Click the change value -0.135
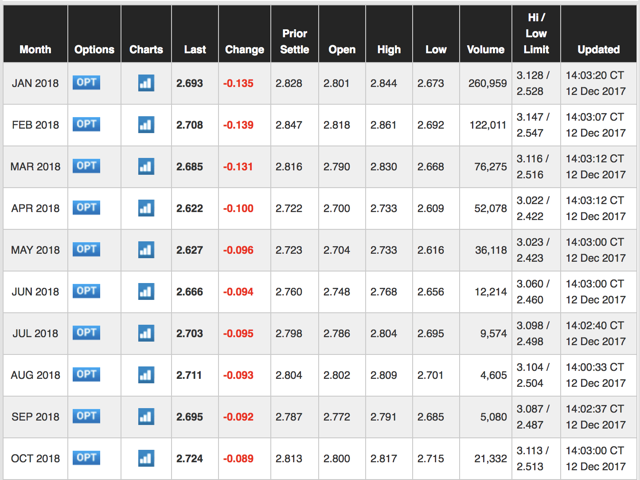 click(238, 83)
